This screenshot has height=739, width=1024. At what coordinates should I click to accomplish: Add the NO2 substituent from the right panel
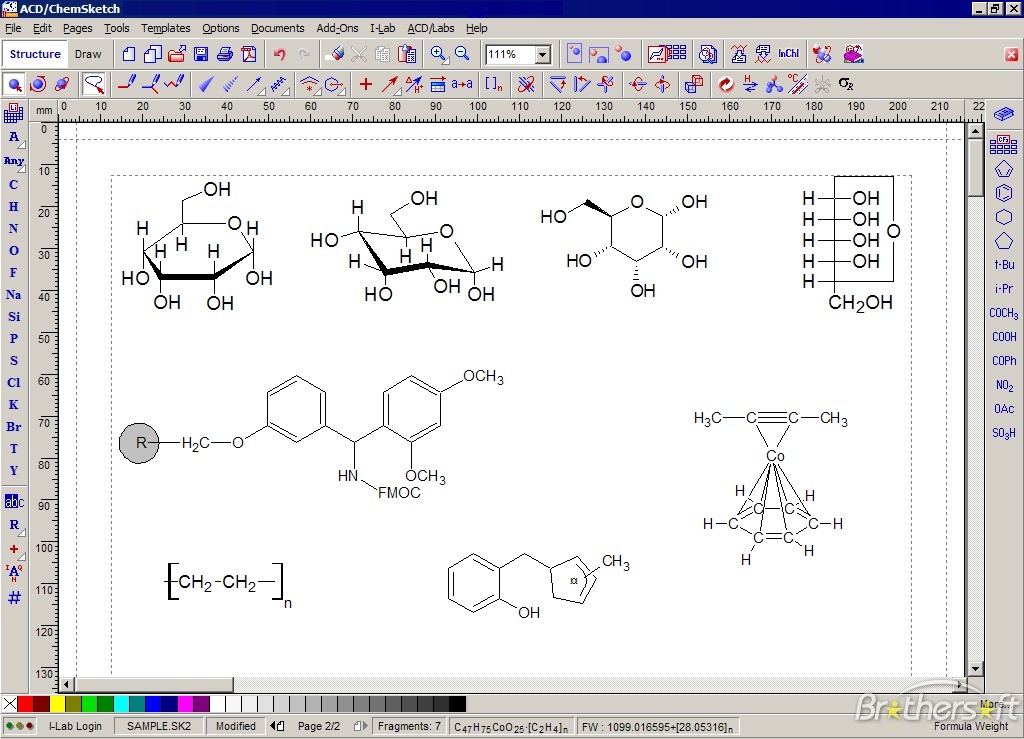[1004, 385]
